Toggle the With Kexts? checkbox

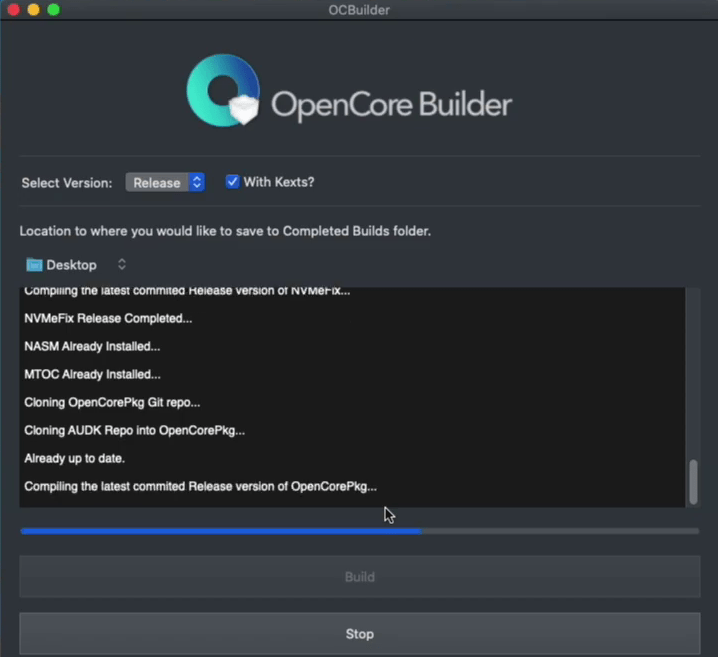[232, 182]
